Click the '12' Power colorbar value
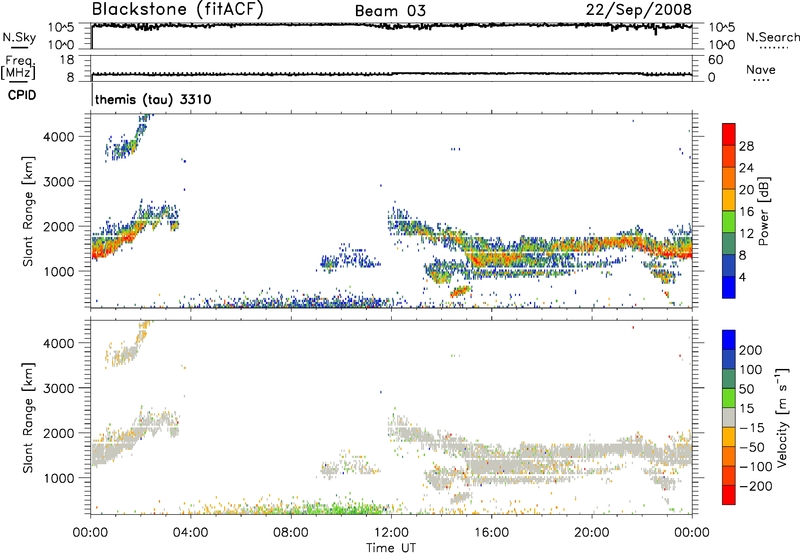Screen dimensions: 800x554 point(746,234)
